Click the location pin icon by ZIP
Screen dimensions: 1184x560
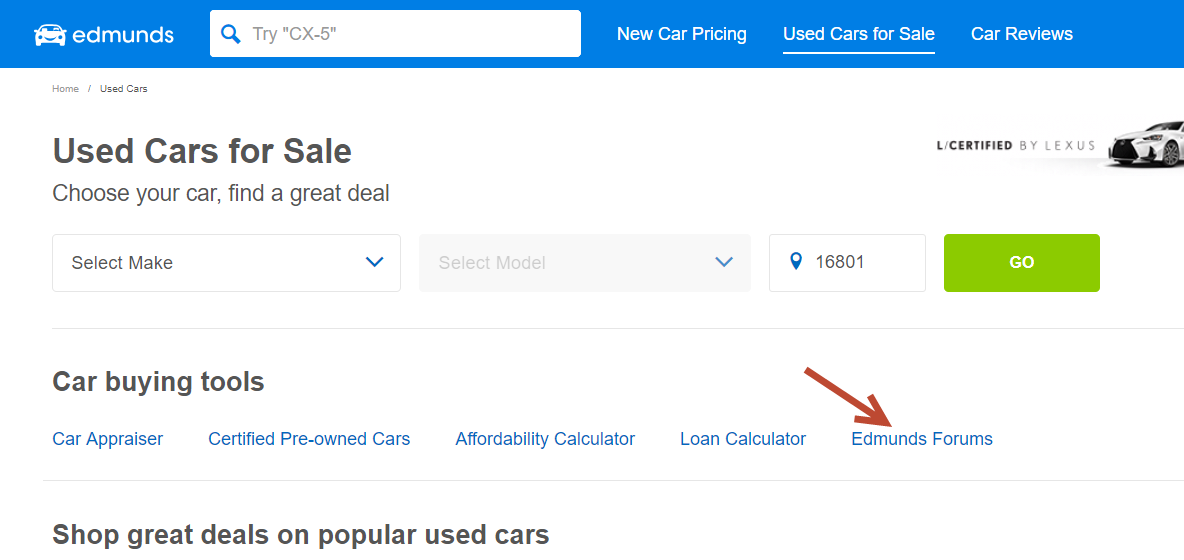point(794,262)
